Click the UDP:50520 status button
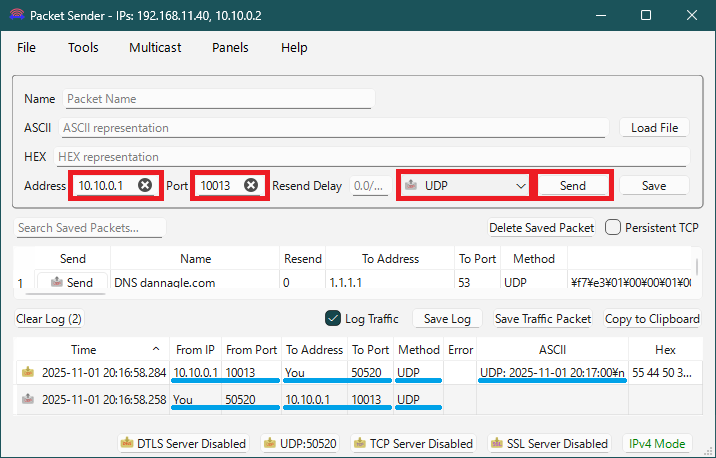The height and width of the screenshot is (458, 716). pos(300,443)
